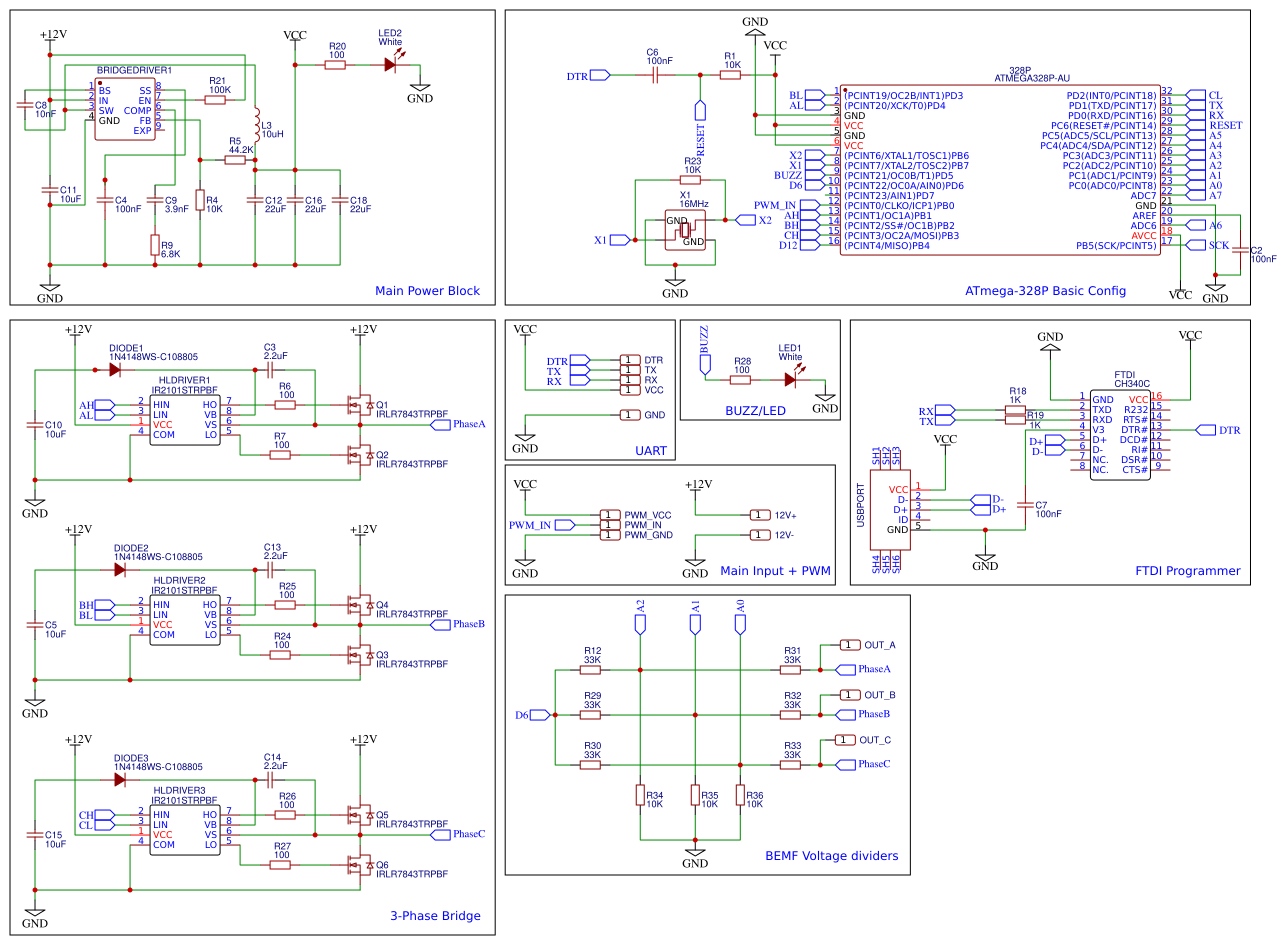1287x945 pixels.
Task: Click the ATMEGA328P-AU chip body
Action: tap(1000, 170)
